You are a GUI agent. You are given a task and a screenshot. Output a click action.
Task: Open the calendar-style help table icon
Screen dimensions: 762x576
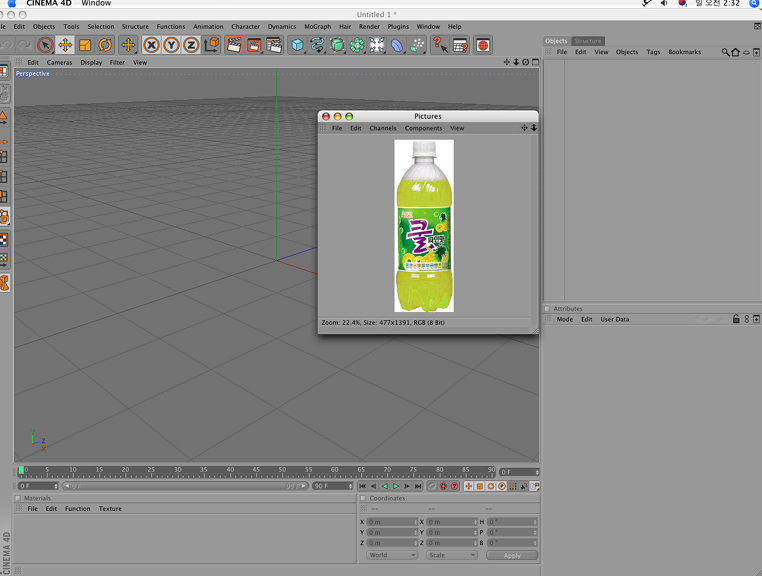click(460, 45)
